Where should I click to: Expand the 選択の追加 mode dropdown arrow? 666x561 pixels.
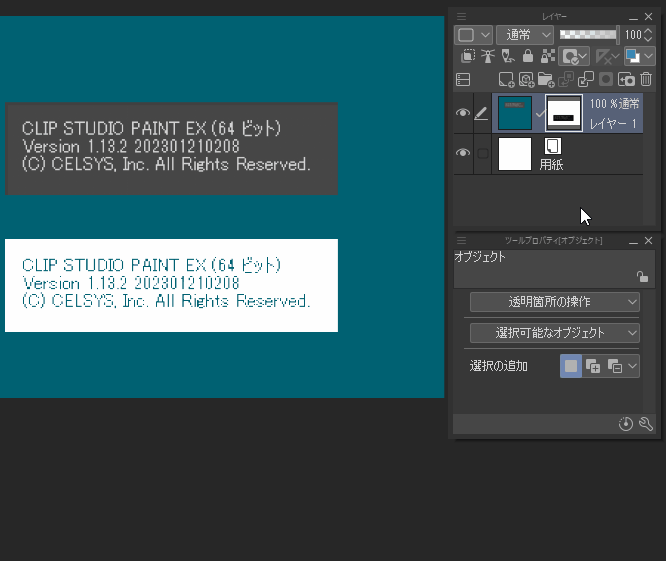click(632, 366)
